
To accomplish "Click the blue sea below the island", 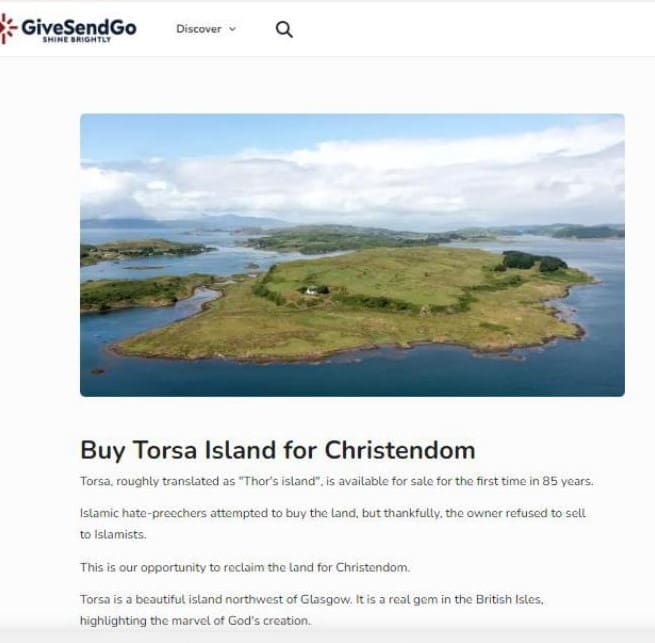I will coord(352,378).
